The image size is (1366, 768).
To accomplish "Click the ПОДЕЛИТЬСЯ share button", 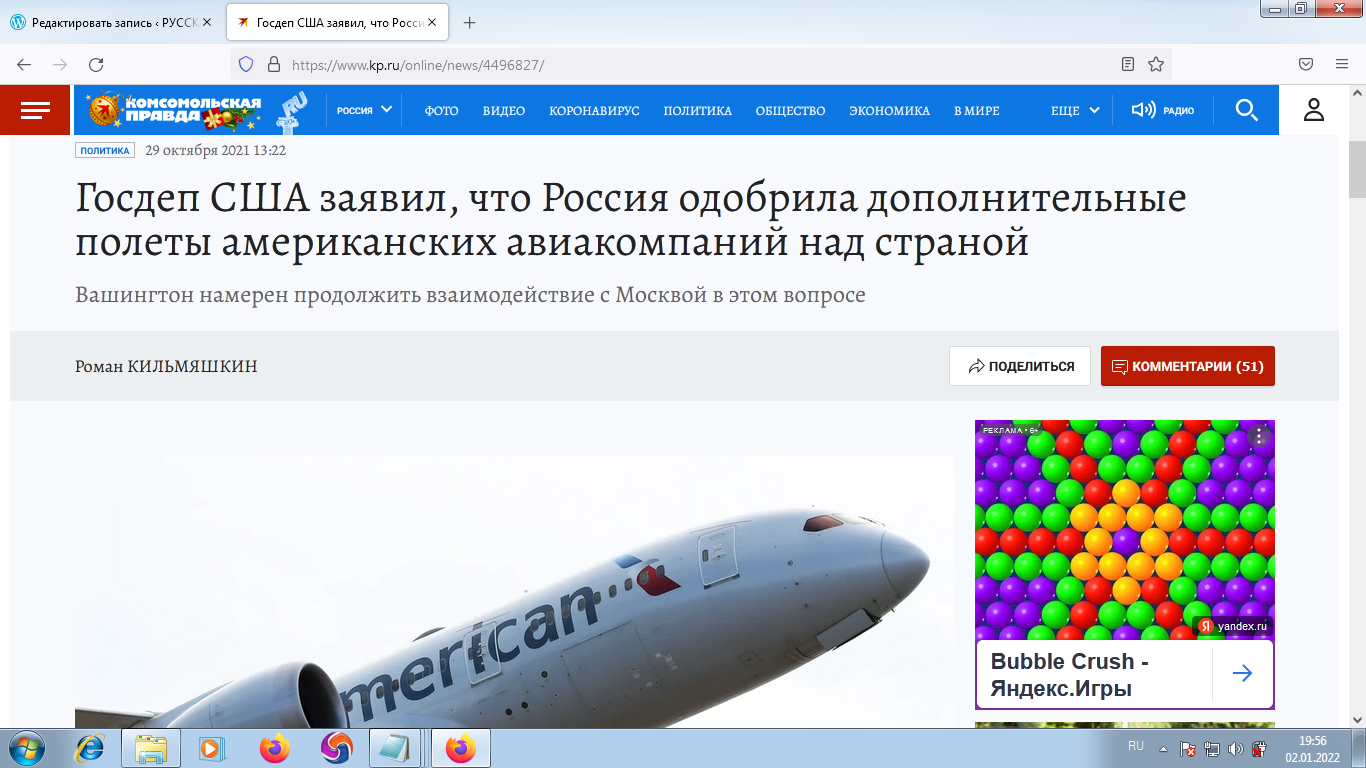I will [x=1019, y=366].
